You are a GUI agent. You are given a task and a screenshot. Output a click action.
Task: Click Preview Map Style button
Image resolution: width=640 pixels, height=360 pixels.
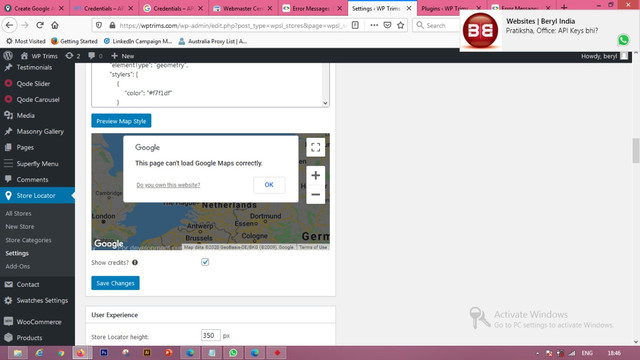coord(121,121)
